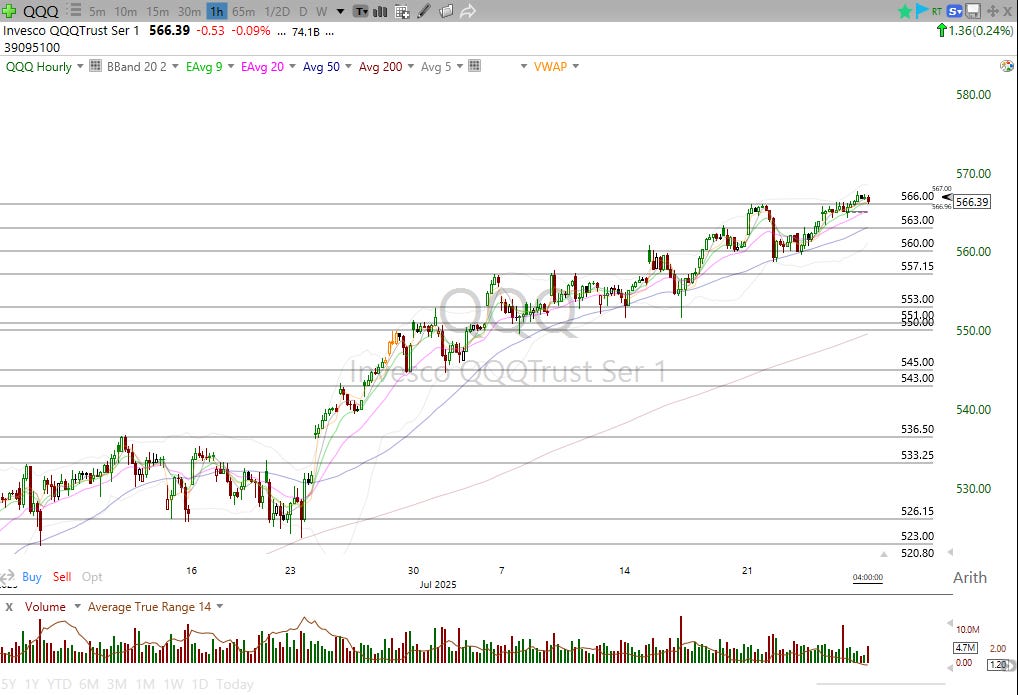Click the move-window crosshair arrows icon
Image resolution: width=1018 pixels, height=695 pixels.
click(x=992, y=11)
